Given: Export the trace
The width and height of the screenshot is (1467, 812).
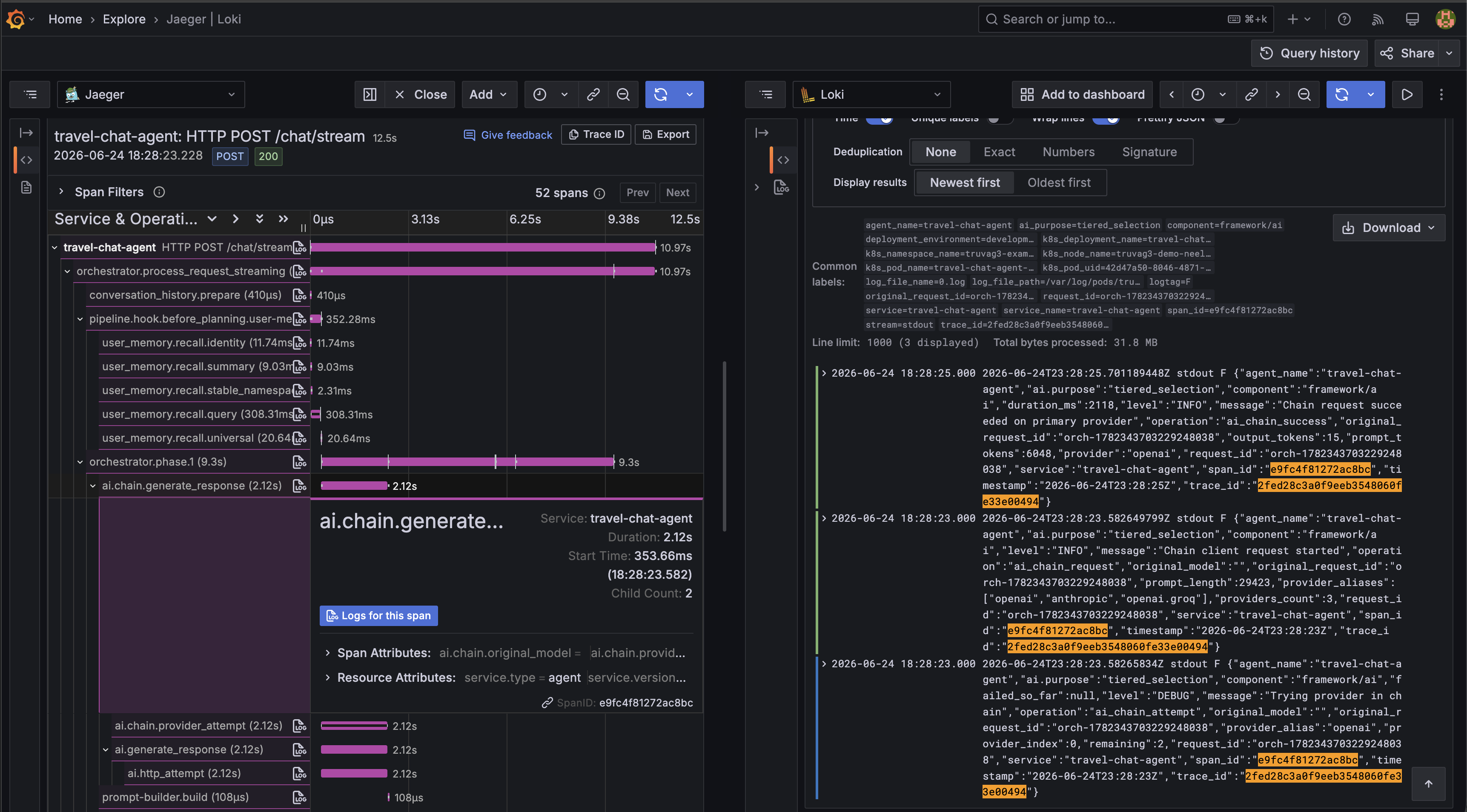Looking at the screenshot, I should [x=665, y=134].
